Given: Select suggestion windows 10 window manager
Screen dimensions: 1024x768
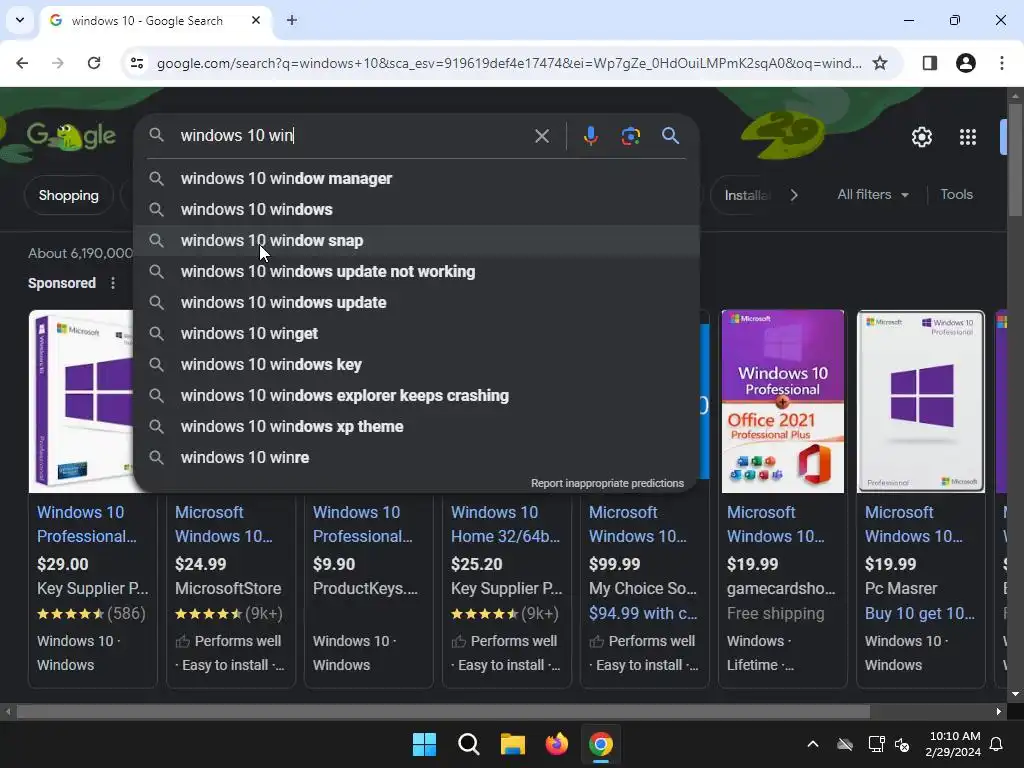Looking at the screenshot, I should [417, 178].
